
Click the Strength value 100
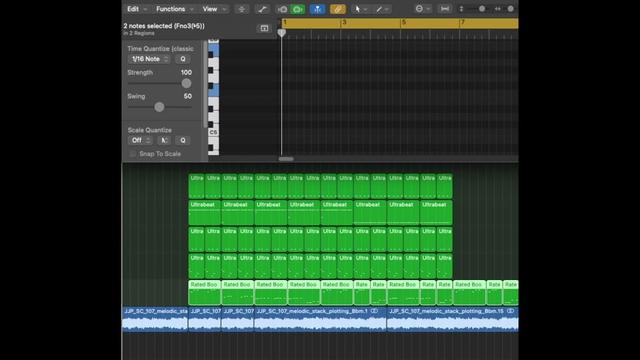point(186,72)
